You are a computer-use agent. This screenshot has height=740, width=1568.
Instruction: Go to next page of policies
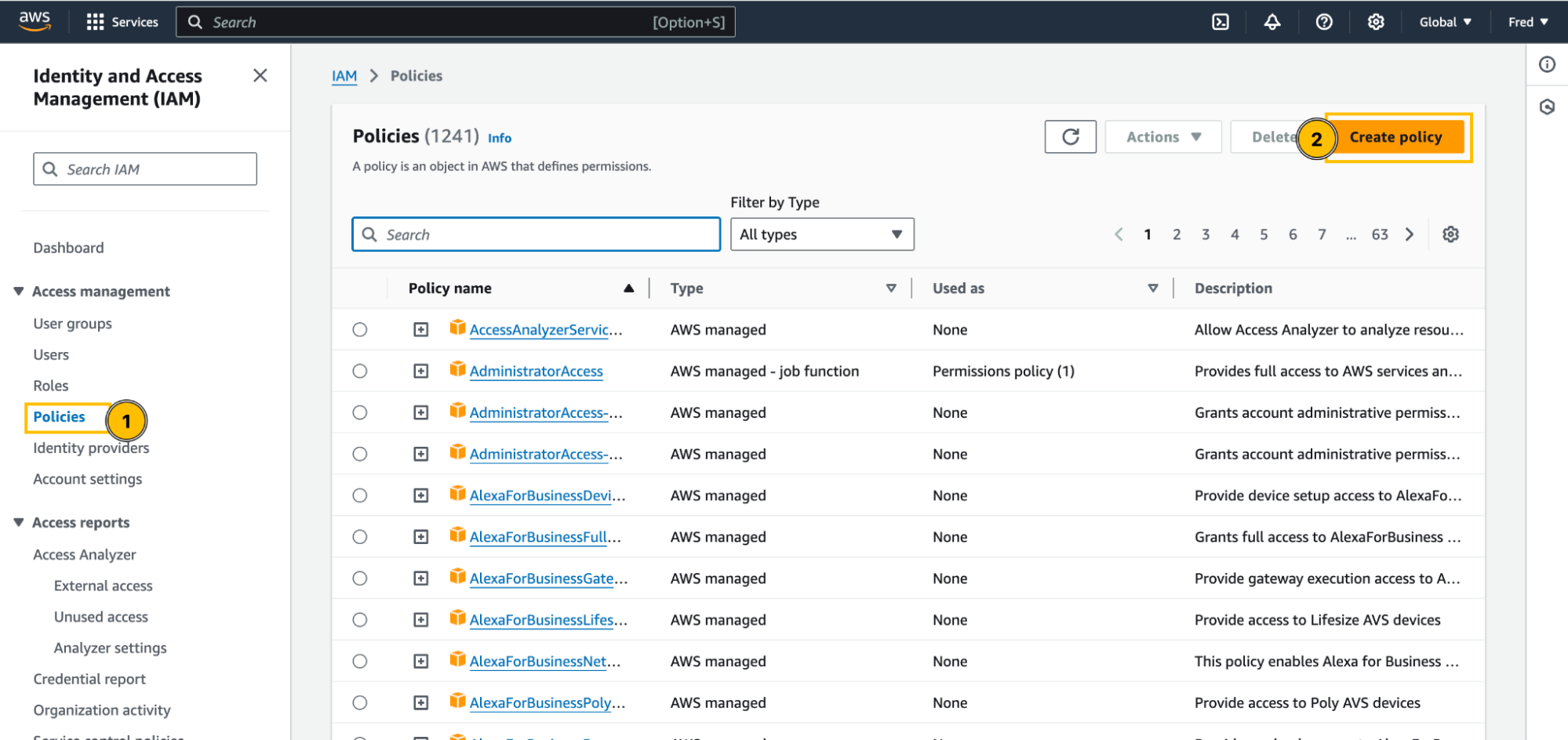click(1410, 234)
